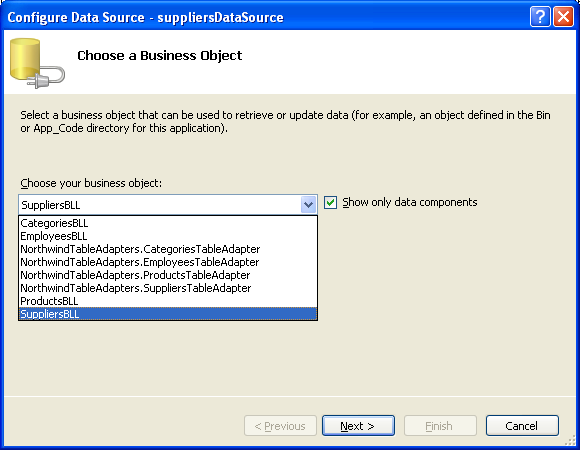Uncheck Show only data components checkbox
Screen dimensions: 580x450
330,202
